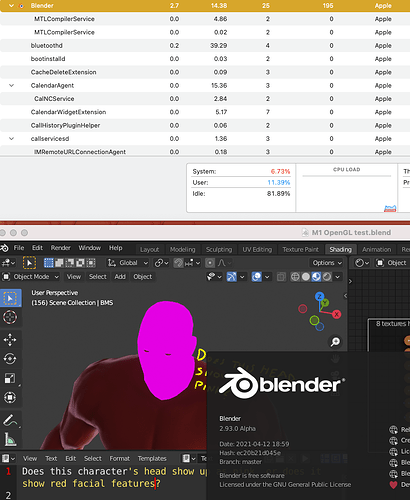
Task: Set selection mode to Subtract (third square icon)
Action: (70, 263)
